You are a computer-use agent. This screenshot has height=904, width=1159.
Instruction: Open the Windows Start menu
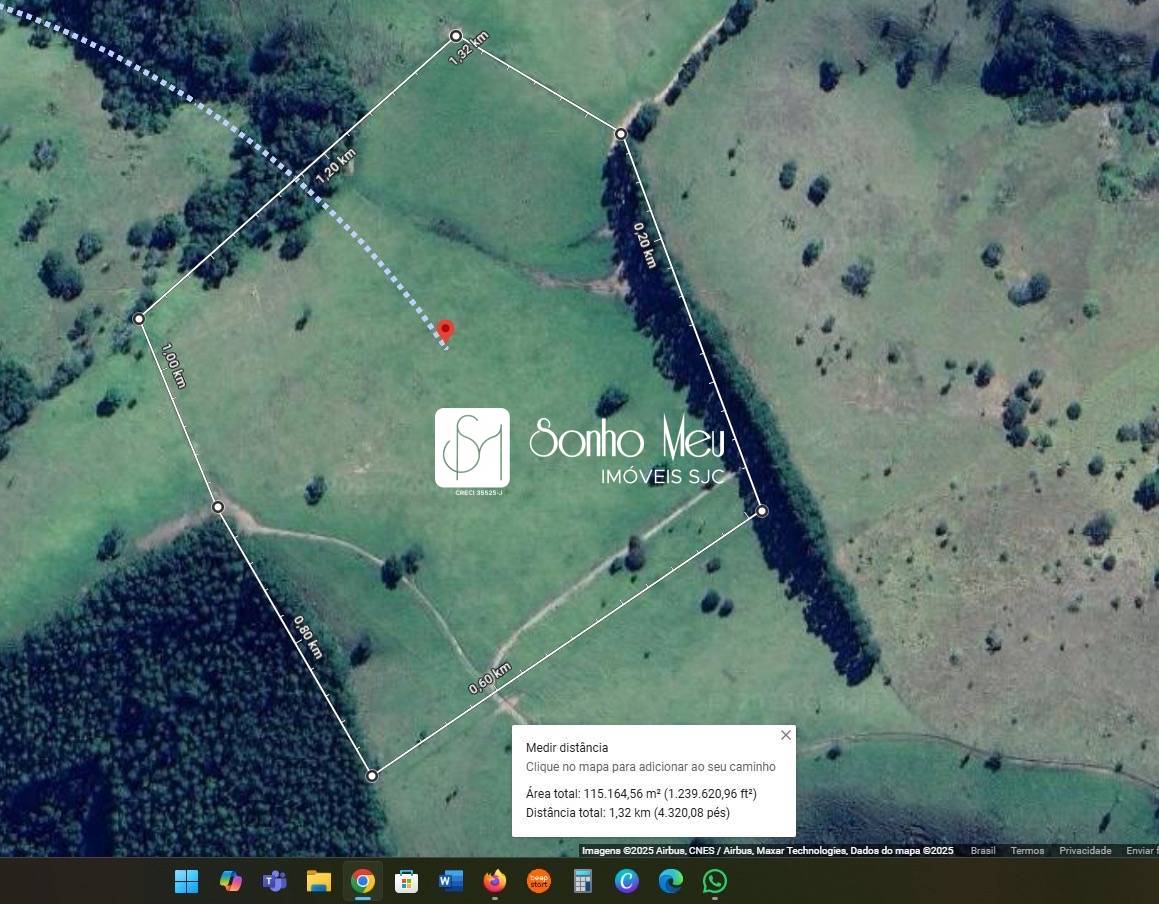186,881
